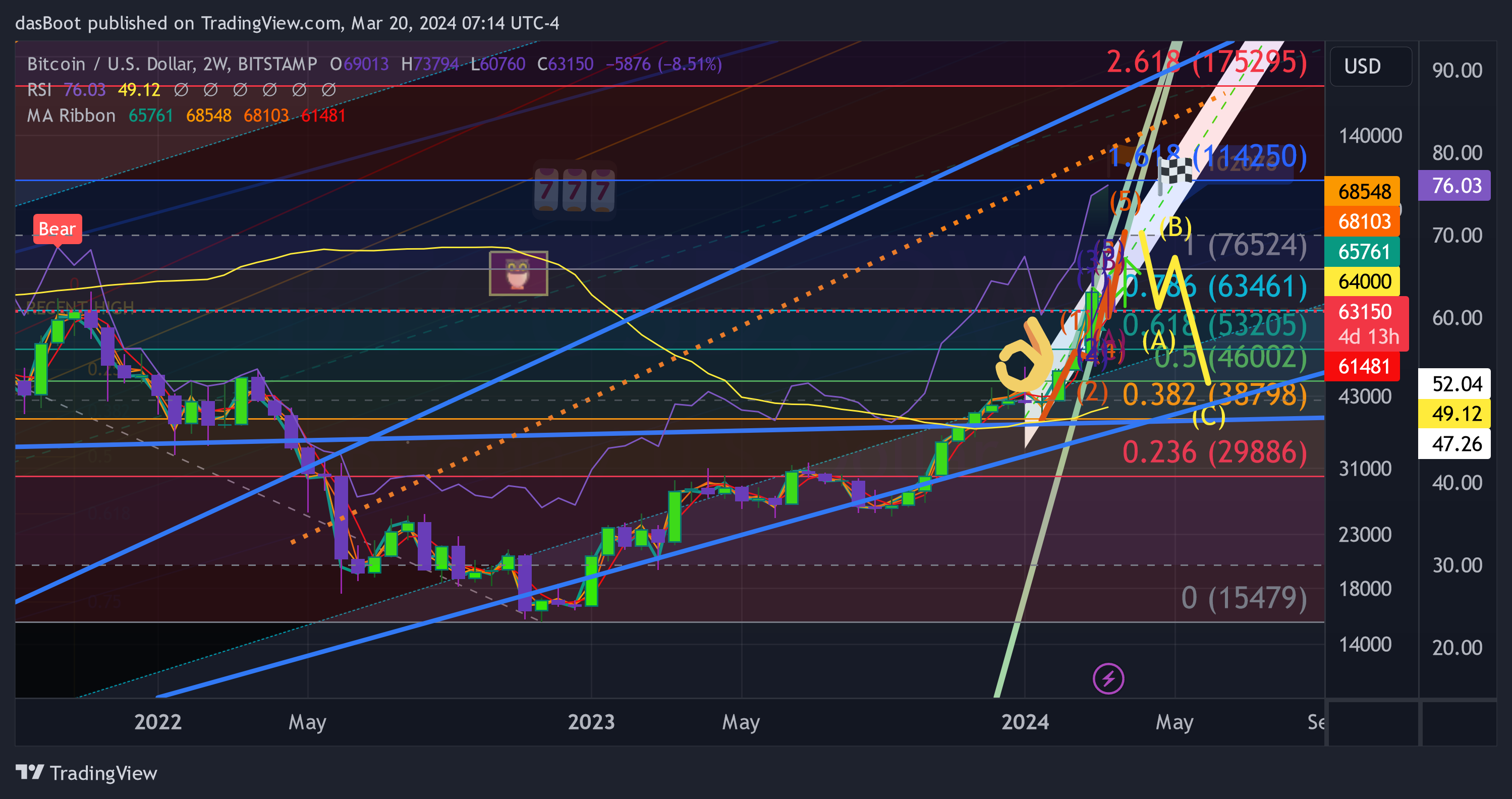Click the red 61481 price axis label
Screen dimensions: 1512x799
click(x=1362, y=366)
